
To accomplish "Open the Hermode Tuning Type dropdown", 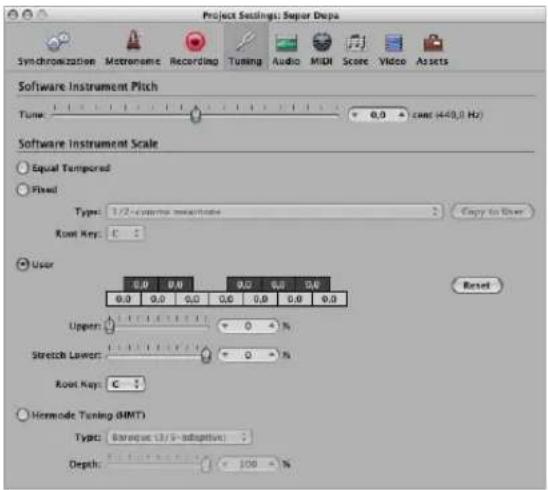I will point(179,437).
